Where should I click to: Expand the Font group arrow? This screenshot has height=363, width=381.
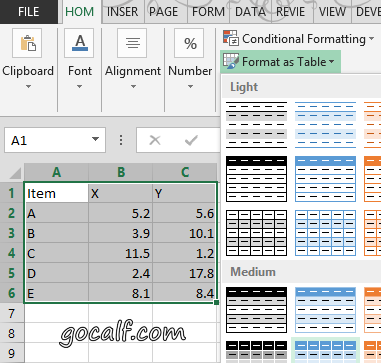click(79, 87)
